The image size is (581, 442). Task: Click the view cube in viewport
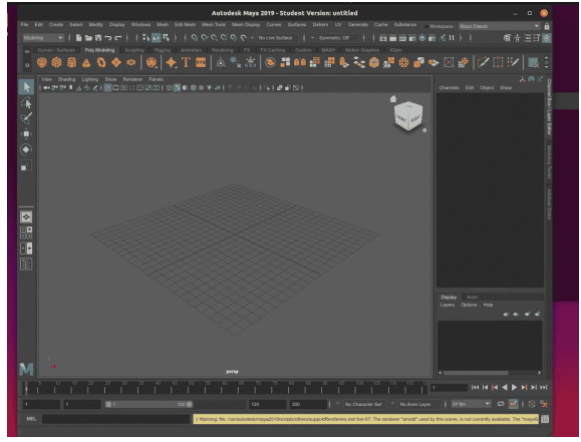click(408, 115)
